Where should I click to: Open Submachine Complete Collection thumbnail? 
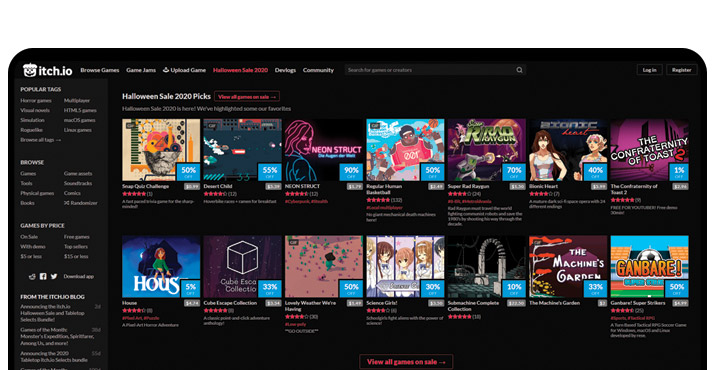click(487, 266)
